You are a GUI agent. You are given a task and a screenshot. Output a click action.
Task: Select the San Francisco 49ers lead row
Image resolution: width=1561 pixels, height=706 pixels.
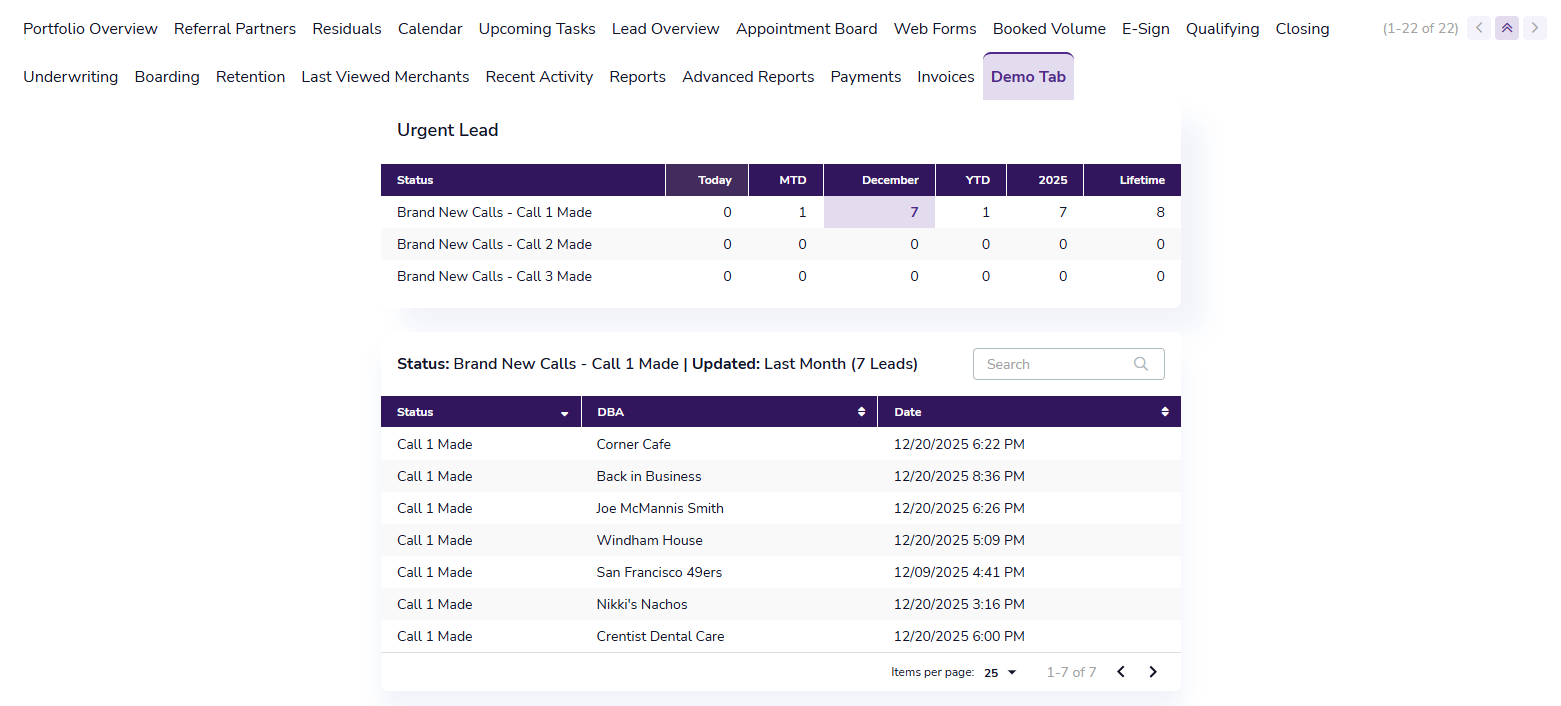click(659, 572)
